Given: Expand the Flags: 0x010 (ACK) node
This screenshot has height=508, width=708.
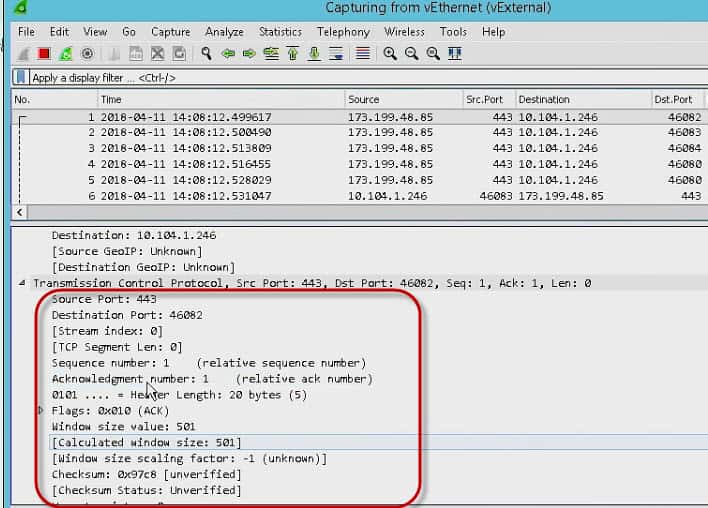Looking at the screenshot, I should tap(41, 410).
